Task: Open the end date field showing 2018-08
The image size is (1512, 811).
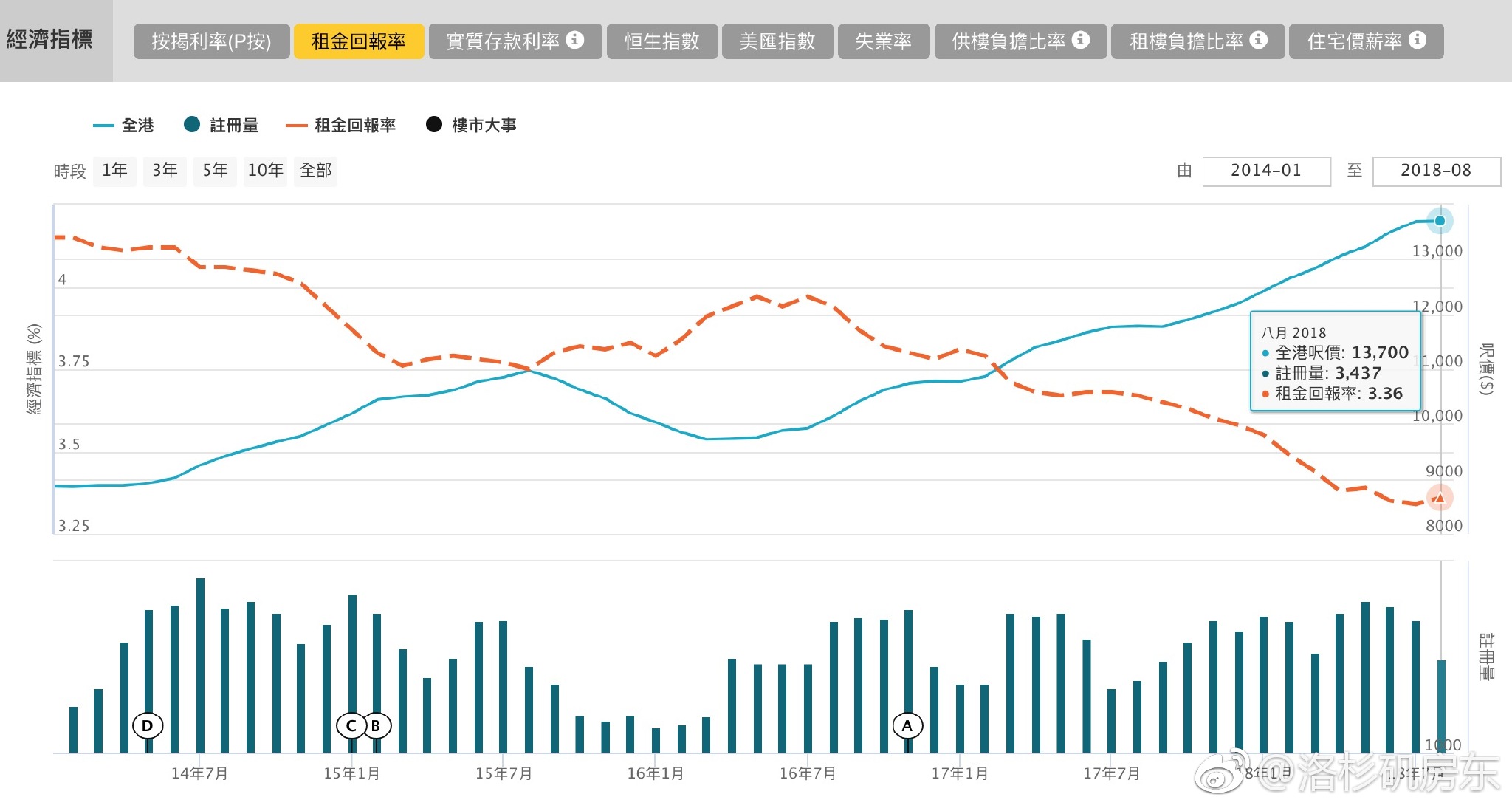Action: [x=1437, y=171]
